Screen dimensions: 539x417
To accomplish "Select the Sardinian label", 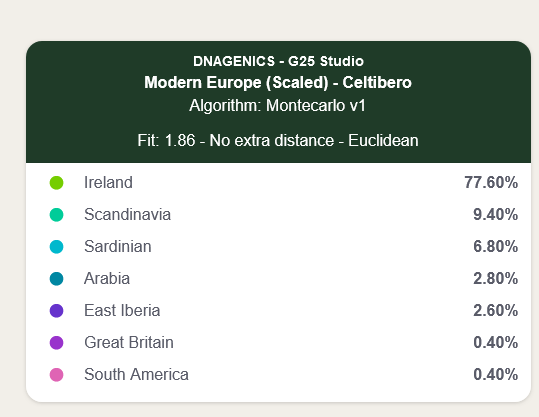I will [x=118, y=246].
